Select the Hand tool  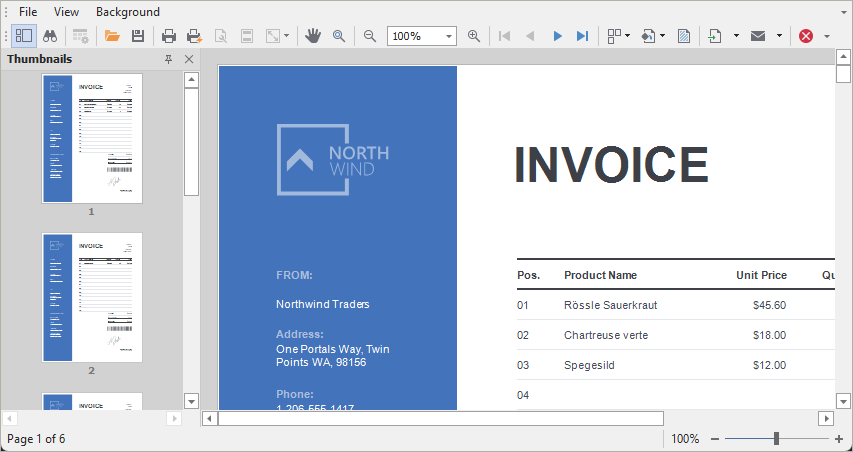tap(313, 36)
